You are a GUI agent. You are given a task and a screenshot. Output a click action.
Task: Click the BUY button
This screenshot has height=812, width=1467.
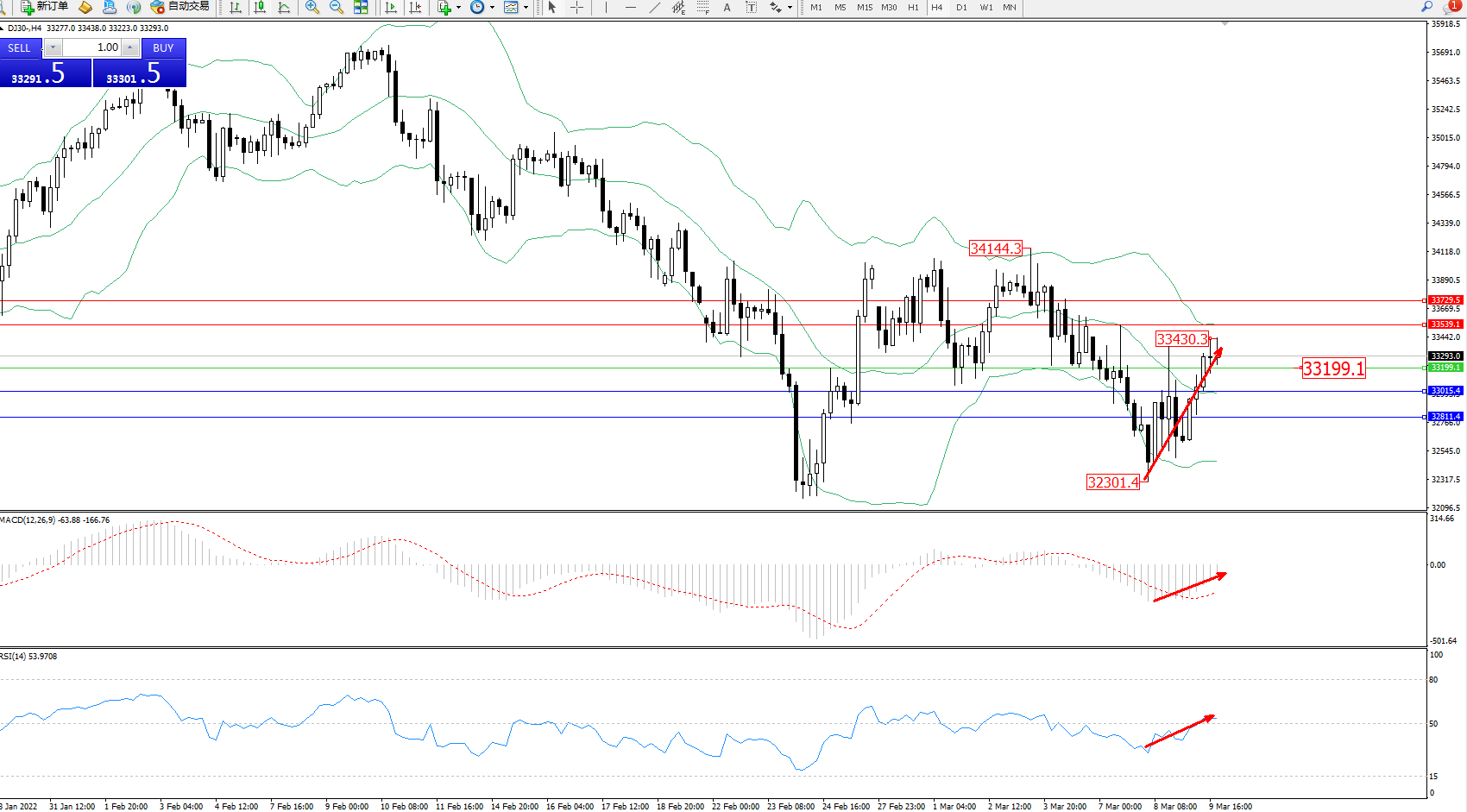point(163,48)
